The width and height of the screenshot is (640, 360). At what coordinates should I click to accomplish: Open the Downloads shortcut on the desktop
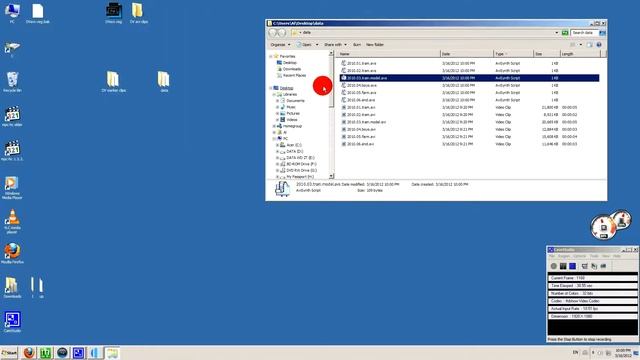pos(12,287)
